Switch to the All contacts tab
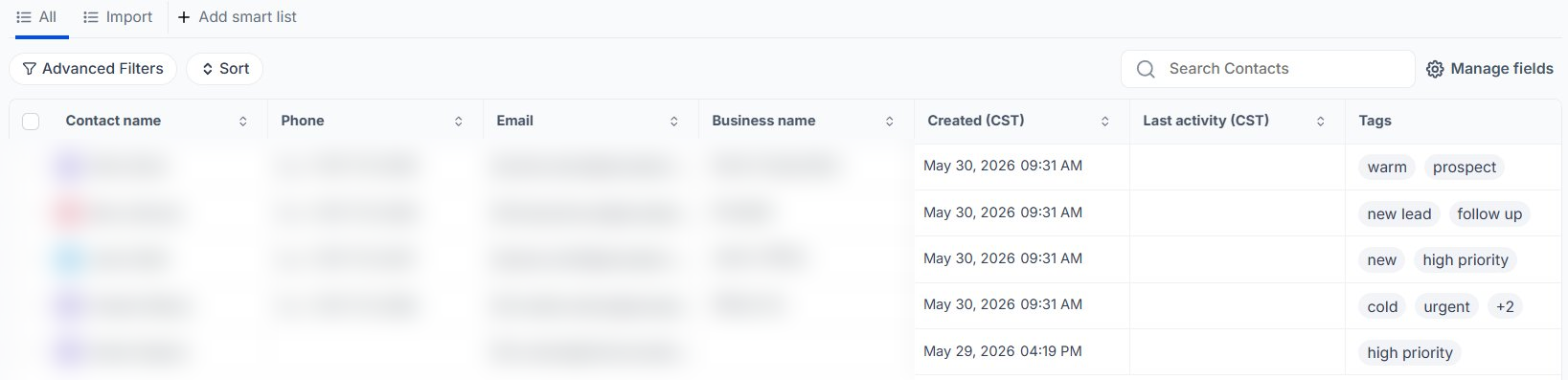This screenshot has width=1568, height=380. pyautogui.click(x=36, y=17)
